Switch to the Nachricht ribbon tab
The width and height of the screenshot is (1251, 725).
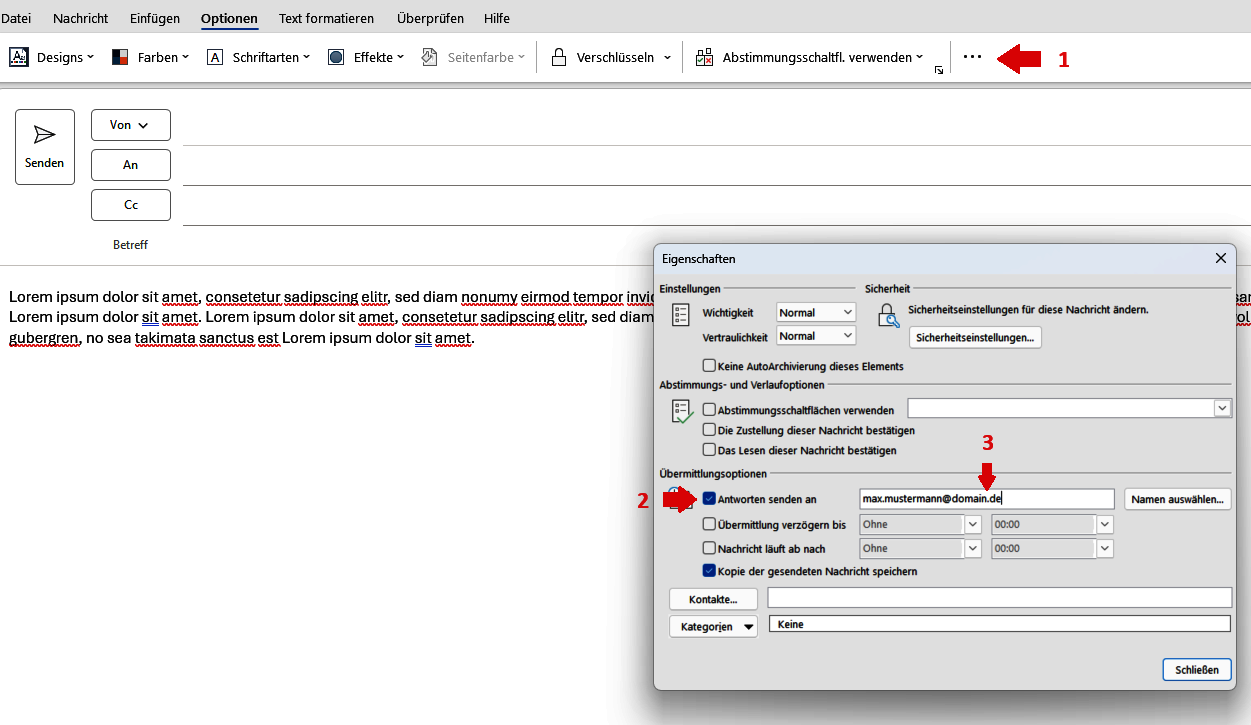pyautogui.click(x=80, y=18)
